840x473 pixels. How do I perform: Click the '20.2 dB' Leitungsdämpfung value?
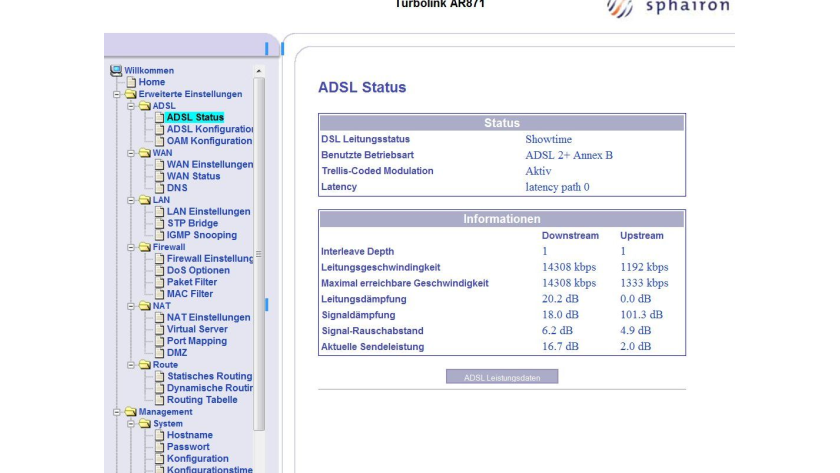tap(560, 299)
